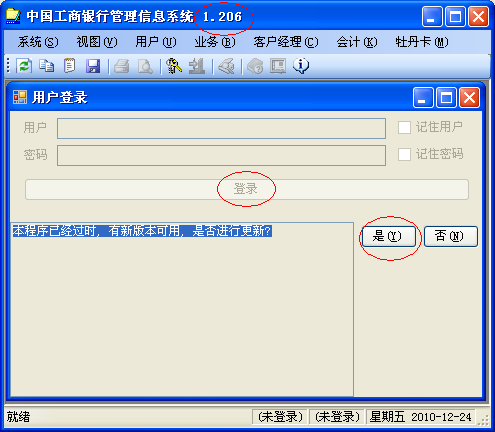Open the 客户经理(C) menu
Image resolution: width=495 pixels, height=432 pixels.
tap(286, 42)
